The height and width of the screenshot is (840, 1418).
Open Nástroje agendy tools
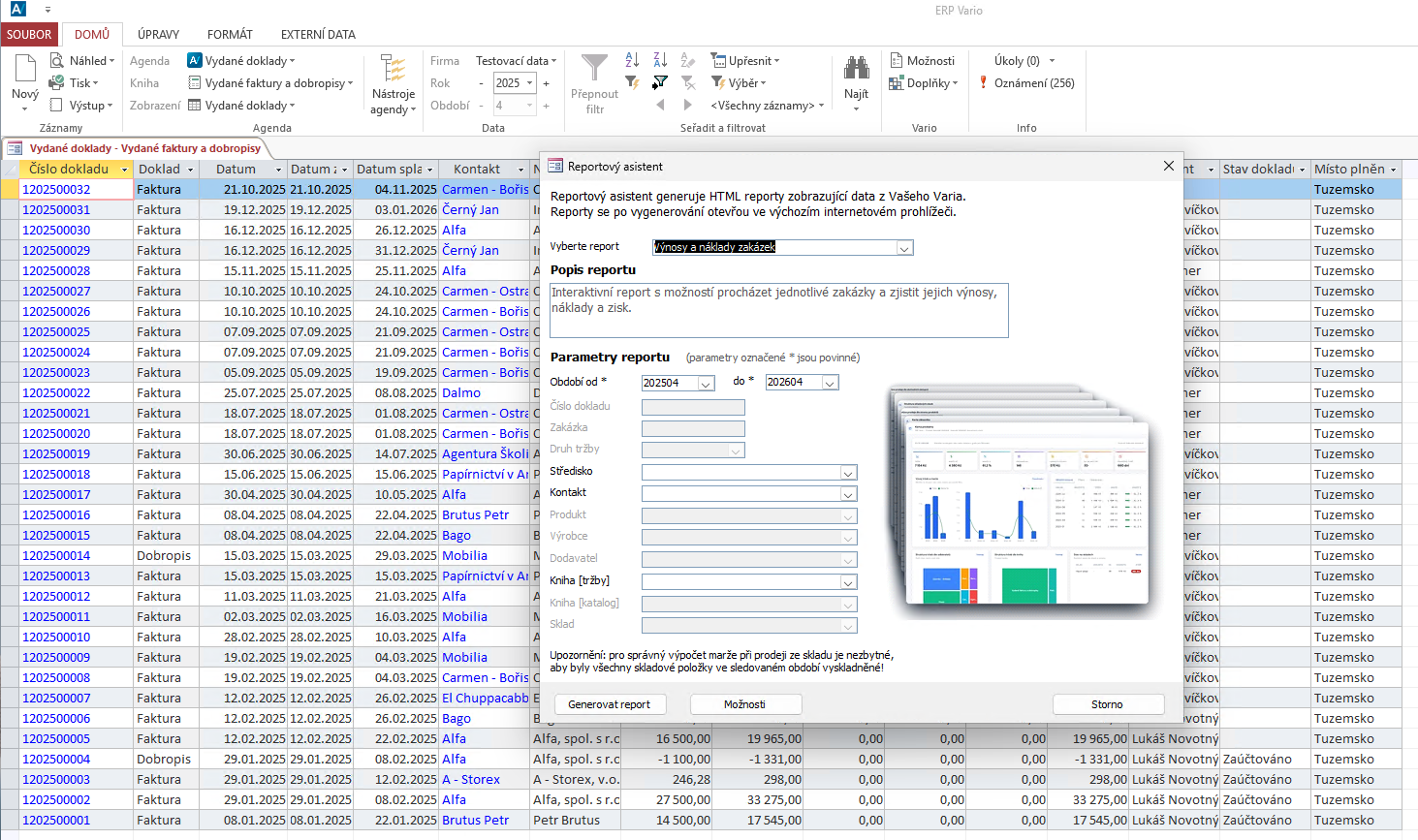(x=393, y=85)
